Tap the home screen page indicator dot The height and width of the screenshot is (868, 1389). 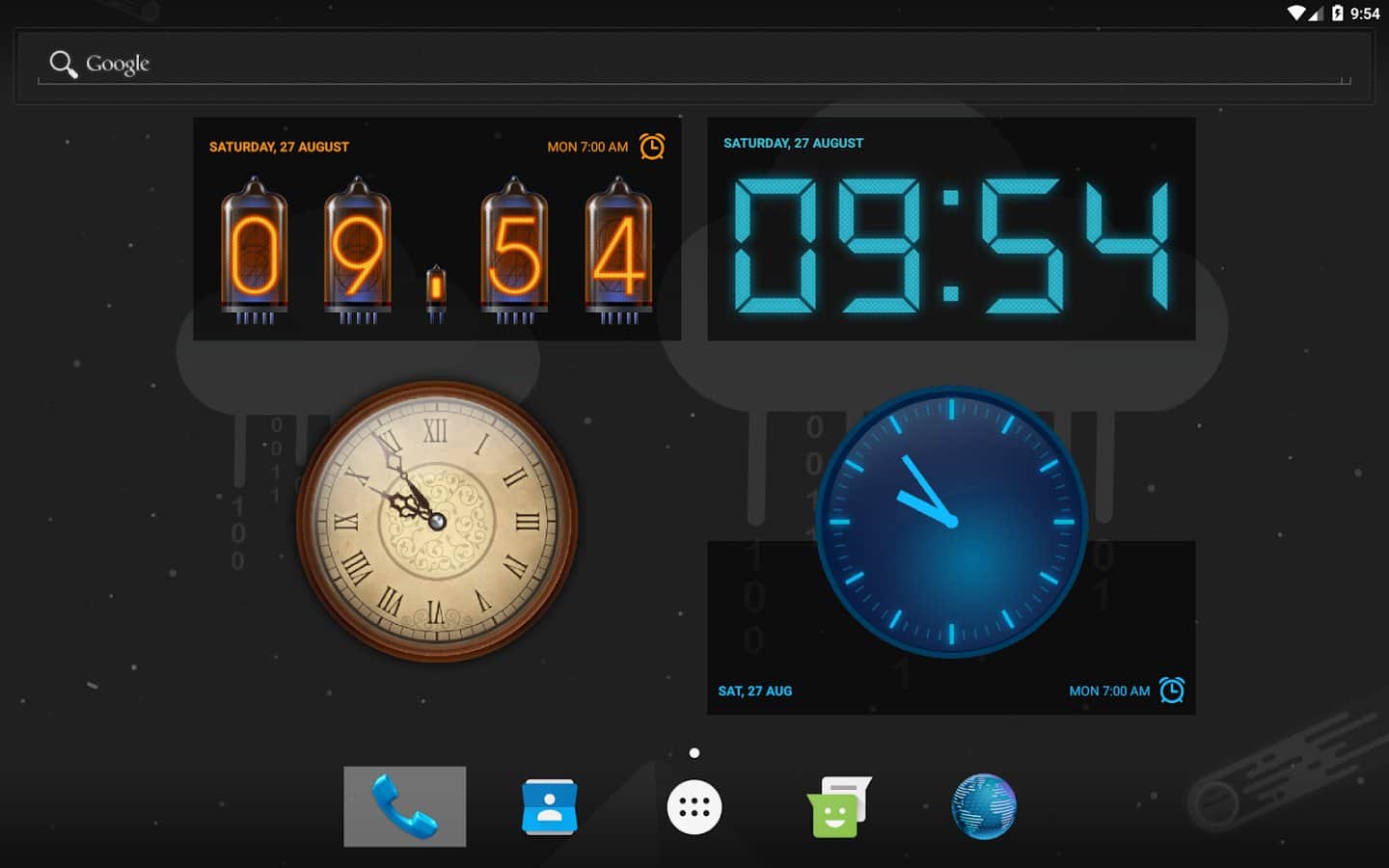click(x=694, y=753)
